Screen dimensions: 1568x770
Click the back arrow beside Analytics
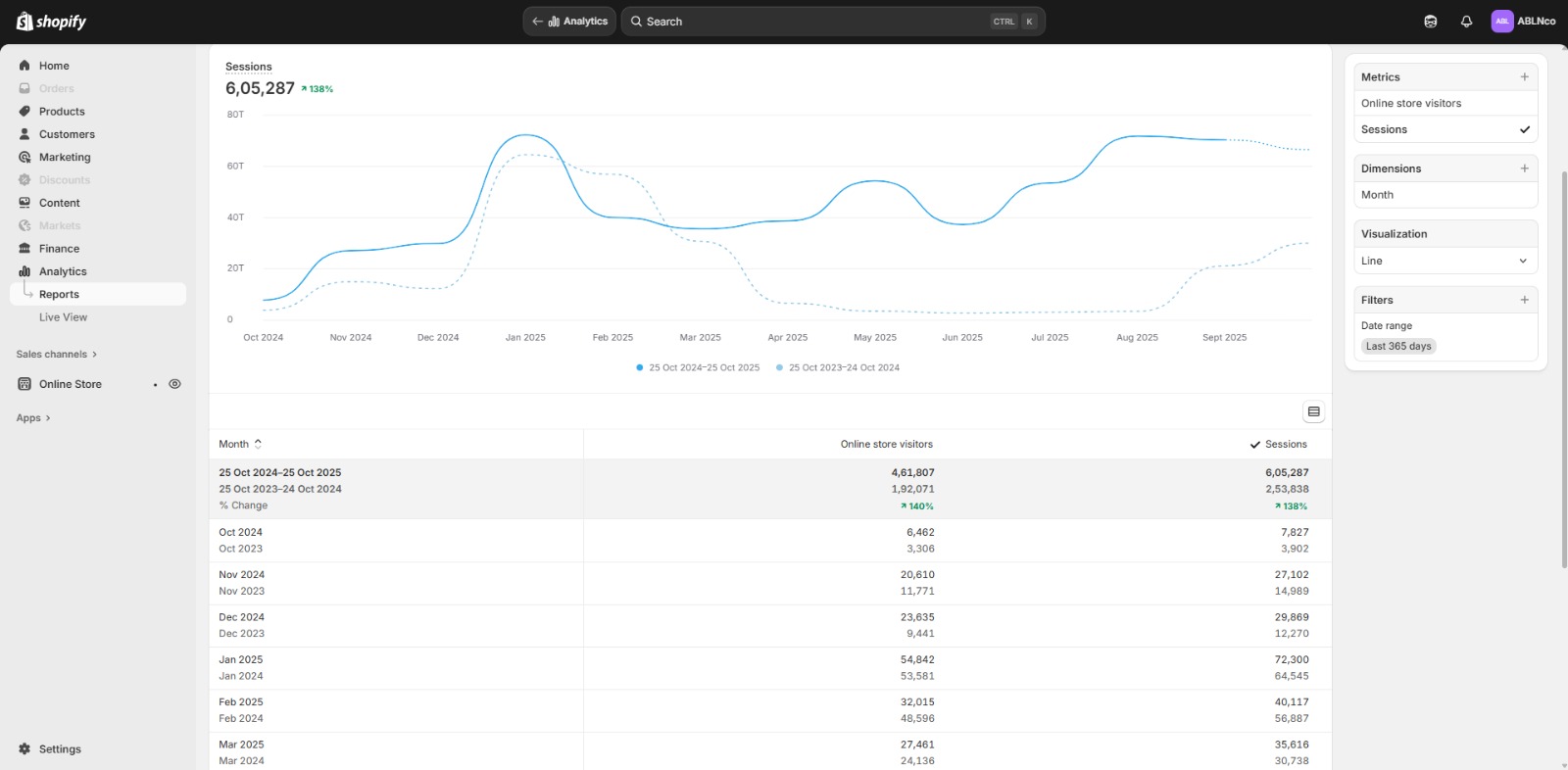[x=537, y=22]
